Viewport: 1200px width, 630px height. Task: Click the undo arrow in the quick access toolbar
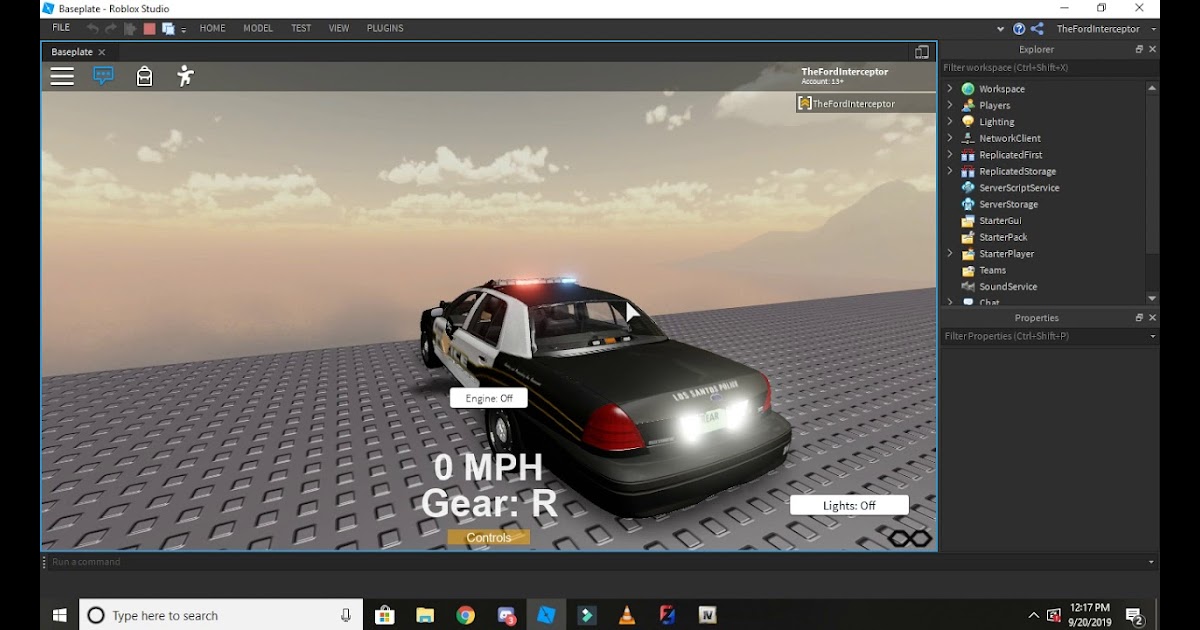tap(93, 29)
